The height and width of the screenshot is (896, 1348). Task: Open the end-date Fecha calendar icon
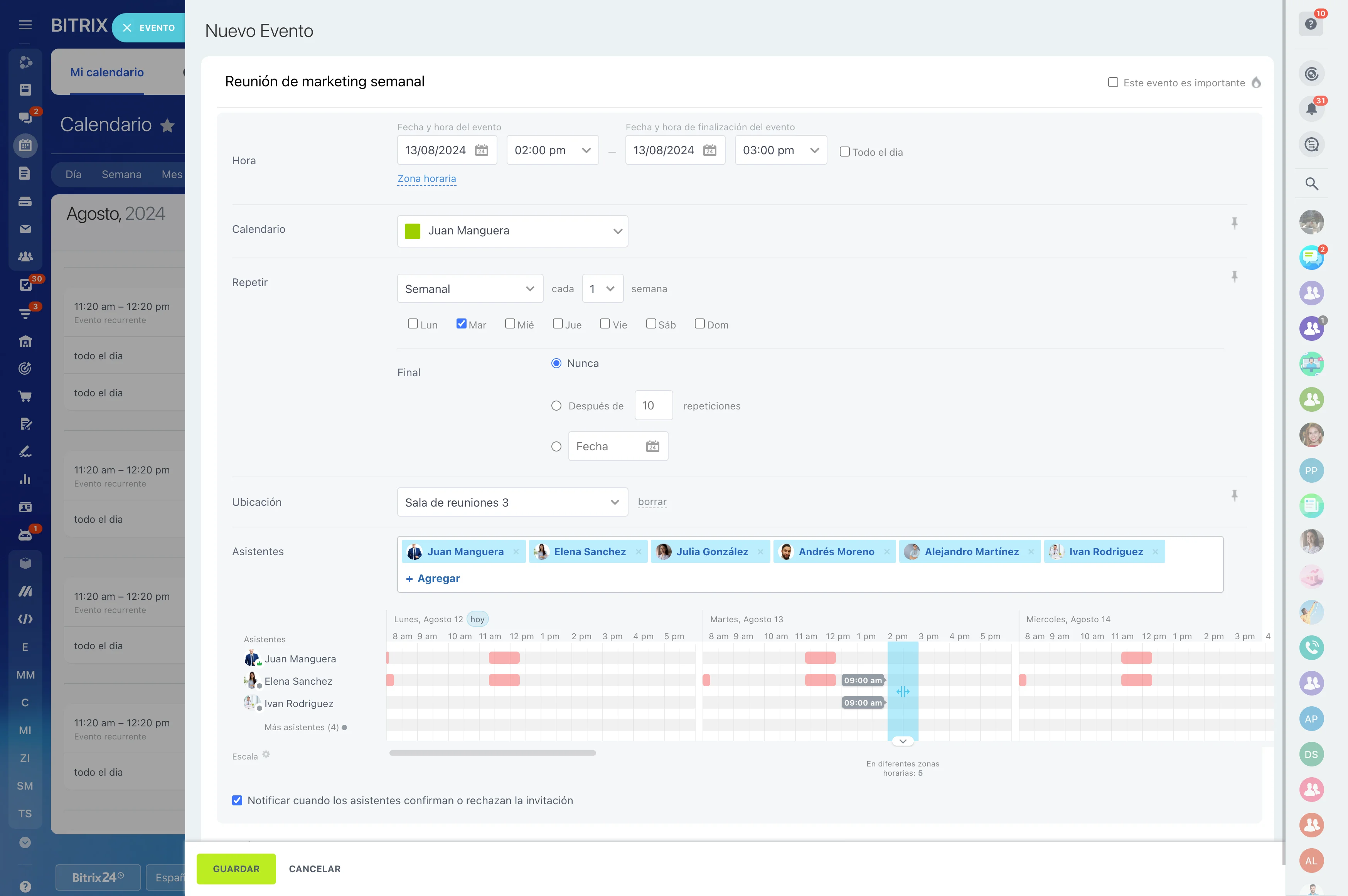pyautogui.click(x=652, y=446)
